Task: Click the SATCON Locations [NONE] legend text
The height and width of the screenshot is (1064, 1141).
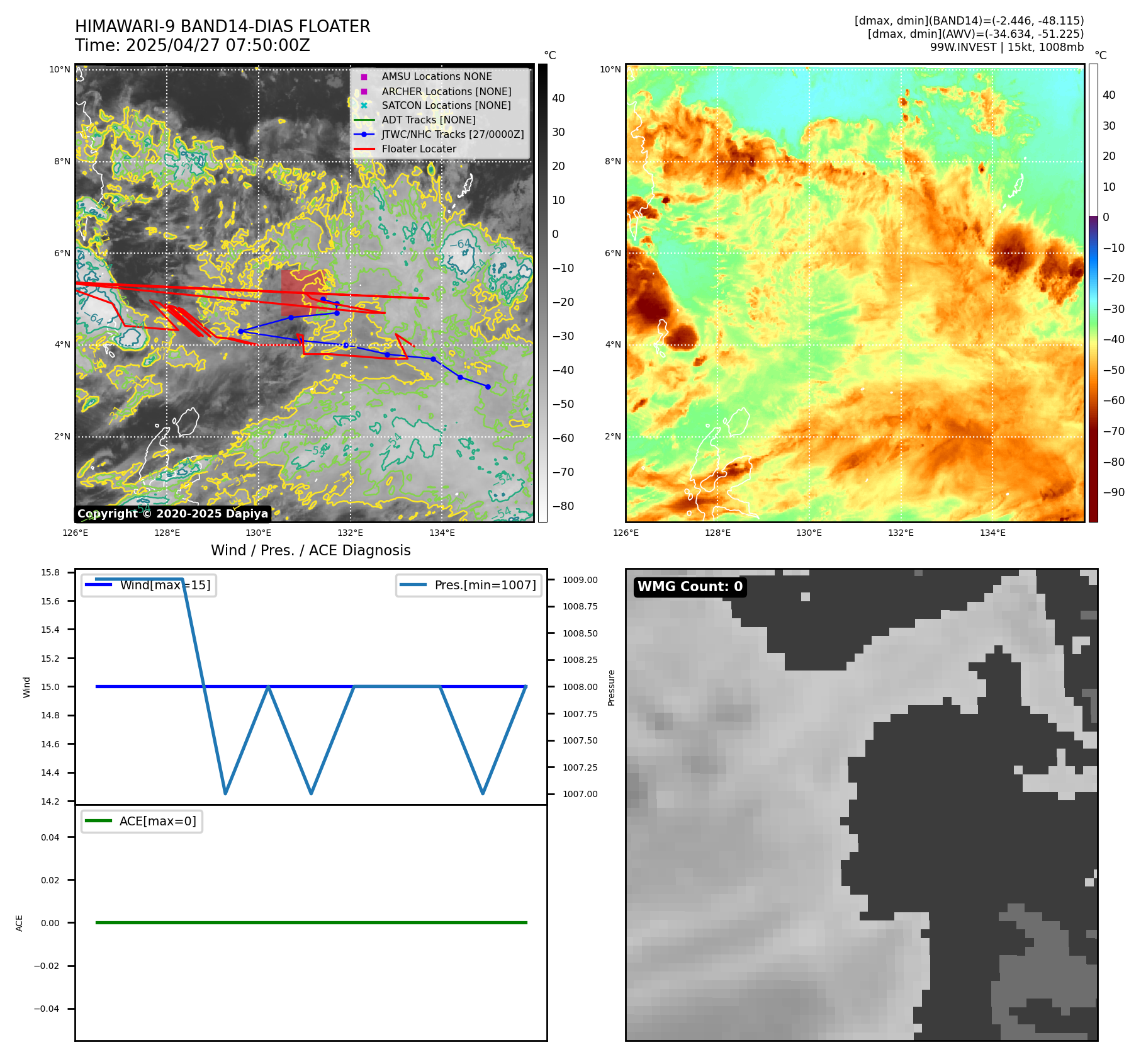Action: 446,106
